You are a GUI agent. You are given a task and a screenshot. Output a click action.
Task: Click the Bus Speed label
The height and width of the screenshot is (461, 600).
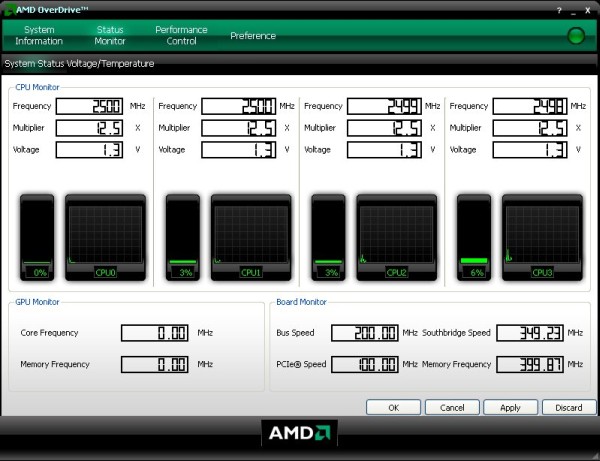click(295, 333)
